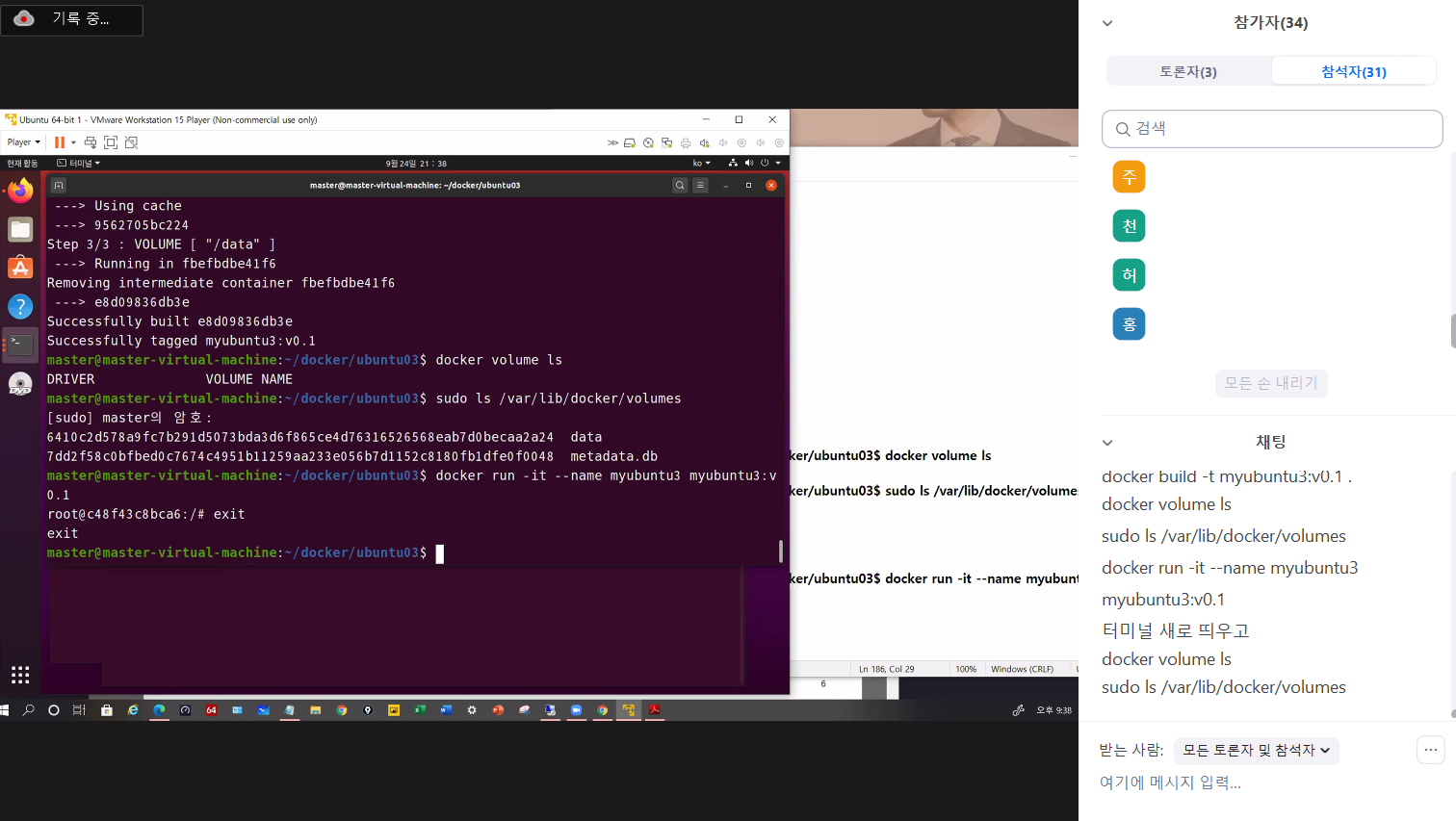Image resolution: width=1456 pixels, height=821 pixels.
Task: Open the ko input language dropdown
Action: click(701, 164)
